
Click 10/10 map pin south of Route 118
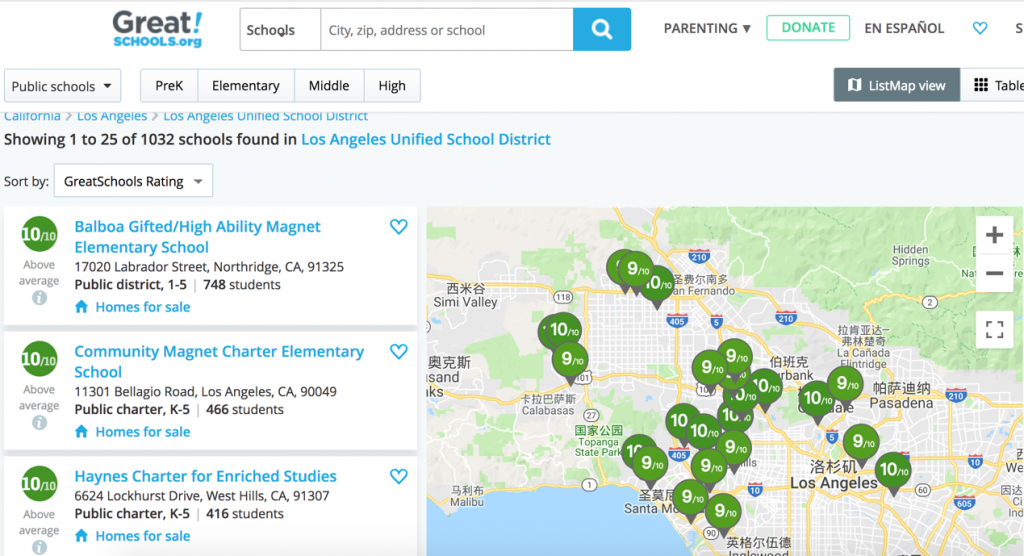[562, 330]
